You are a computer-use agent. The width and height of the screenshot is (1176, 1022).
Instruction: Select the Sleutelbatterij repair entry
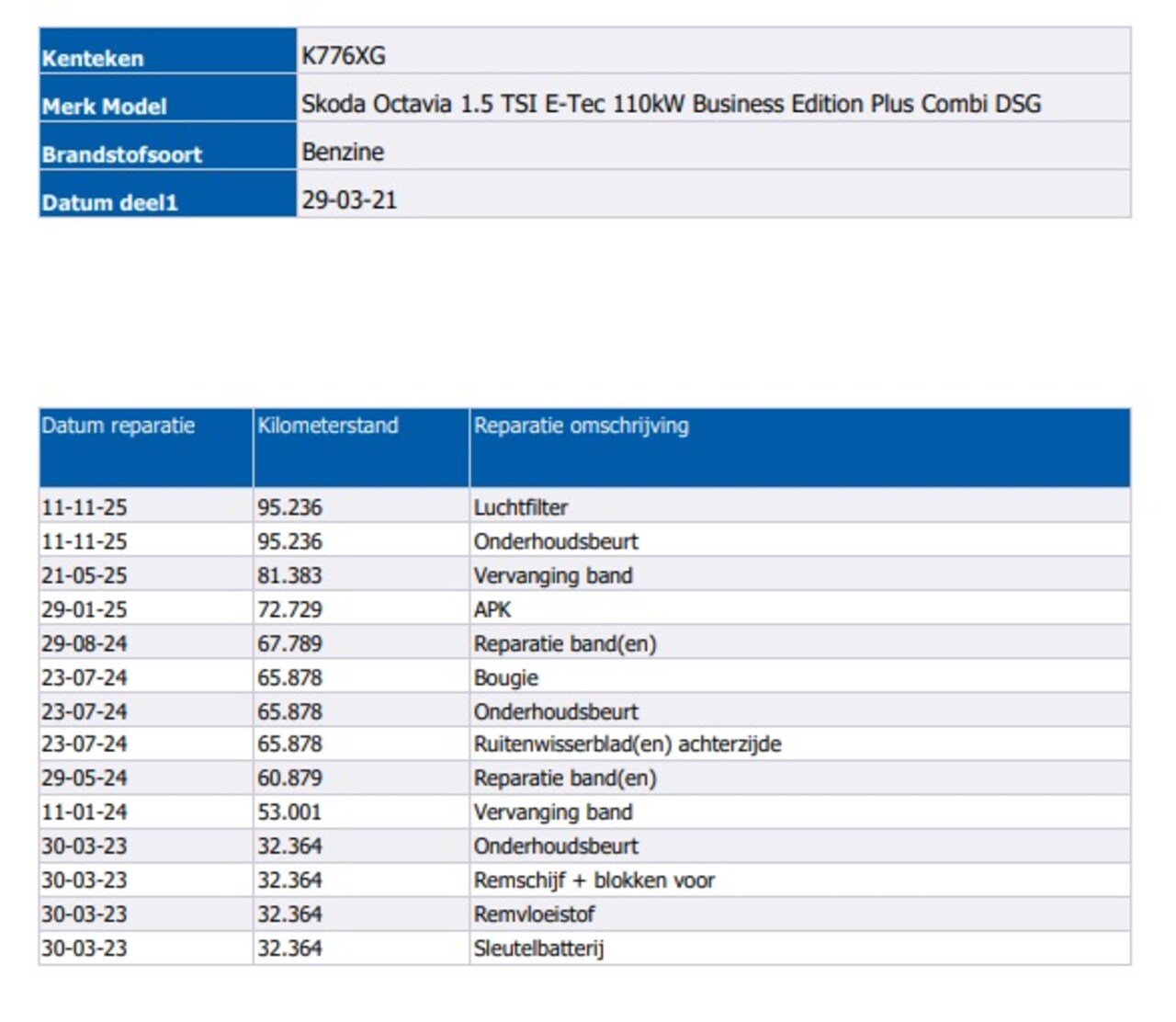click(x=538, y=948)
